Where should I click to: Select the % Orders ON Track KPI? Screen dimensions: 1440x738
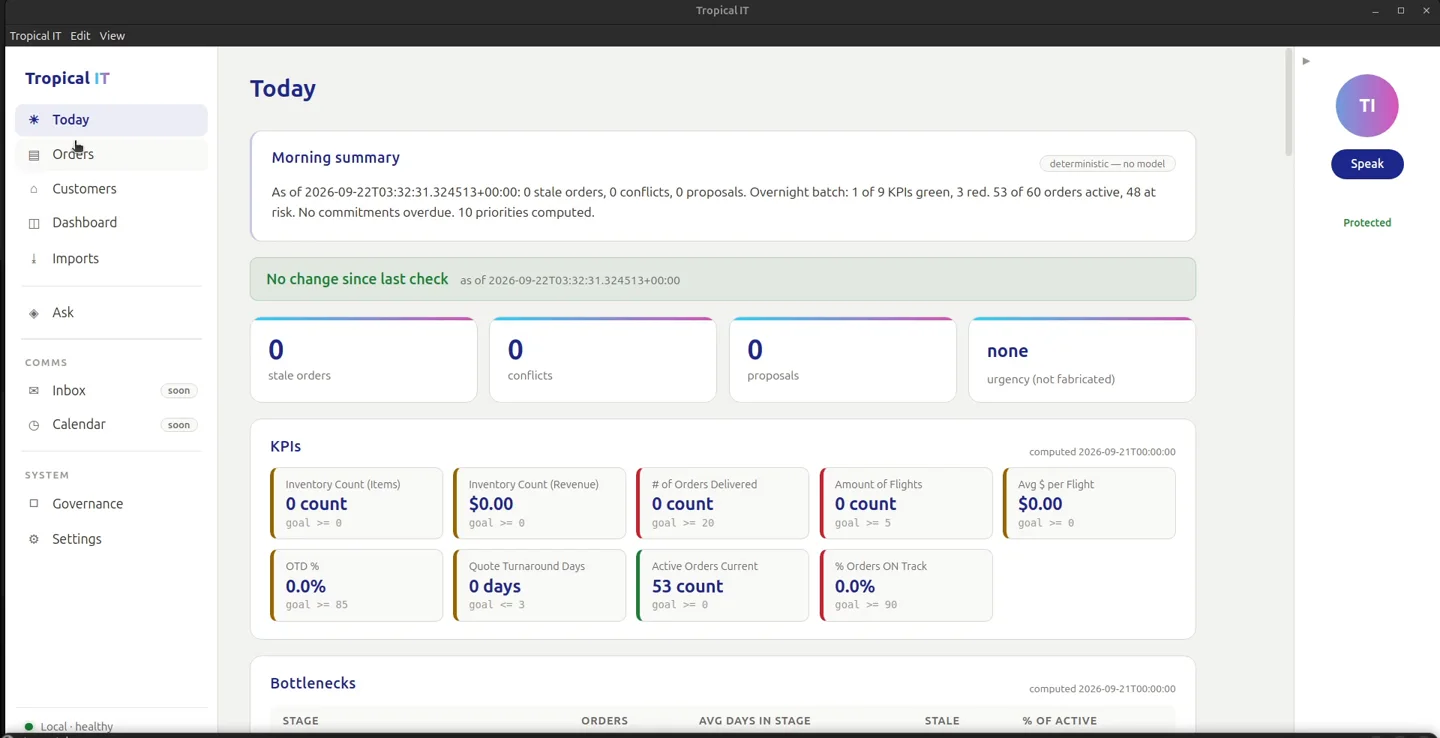[x=906, y=585]
